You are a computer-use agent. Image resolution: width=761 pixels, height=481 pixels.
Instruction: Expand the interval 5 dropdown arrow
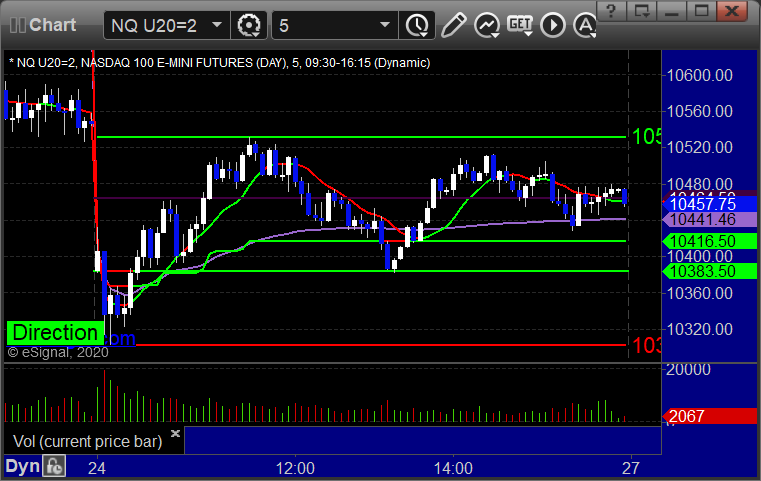[x=385, y=25]
